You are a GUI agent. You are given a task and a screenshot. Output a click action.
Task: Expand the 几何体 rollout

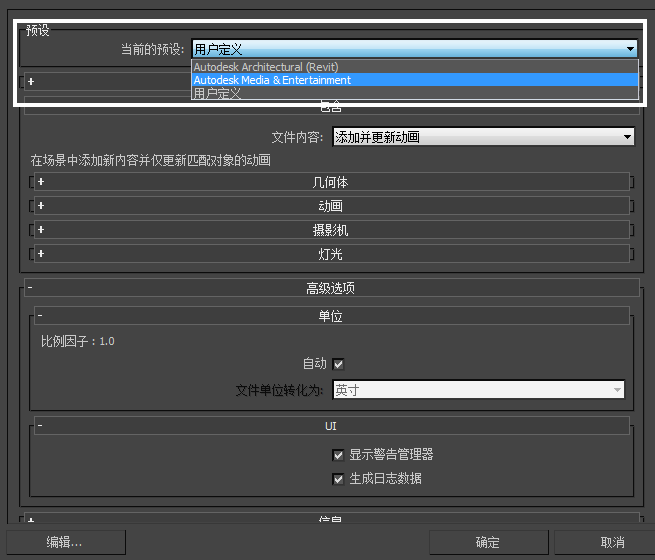pyautogui.click(x=332, y=182)
